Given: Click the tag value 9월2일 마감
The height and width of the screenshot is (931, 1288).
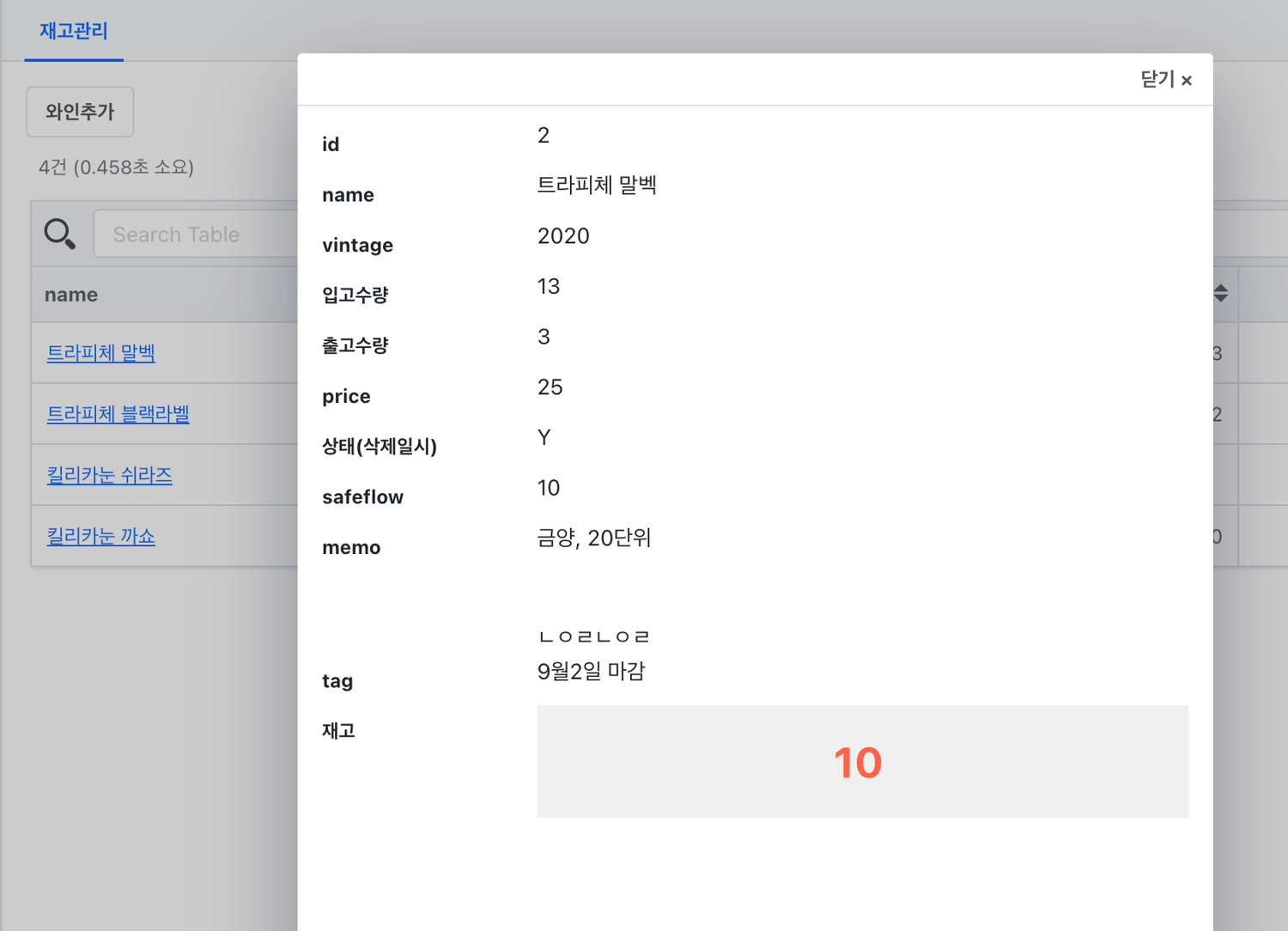Looking at the screenshot, I should [591, 671].
